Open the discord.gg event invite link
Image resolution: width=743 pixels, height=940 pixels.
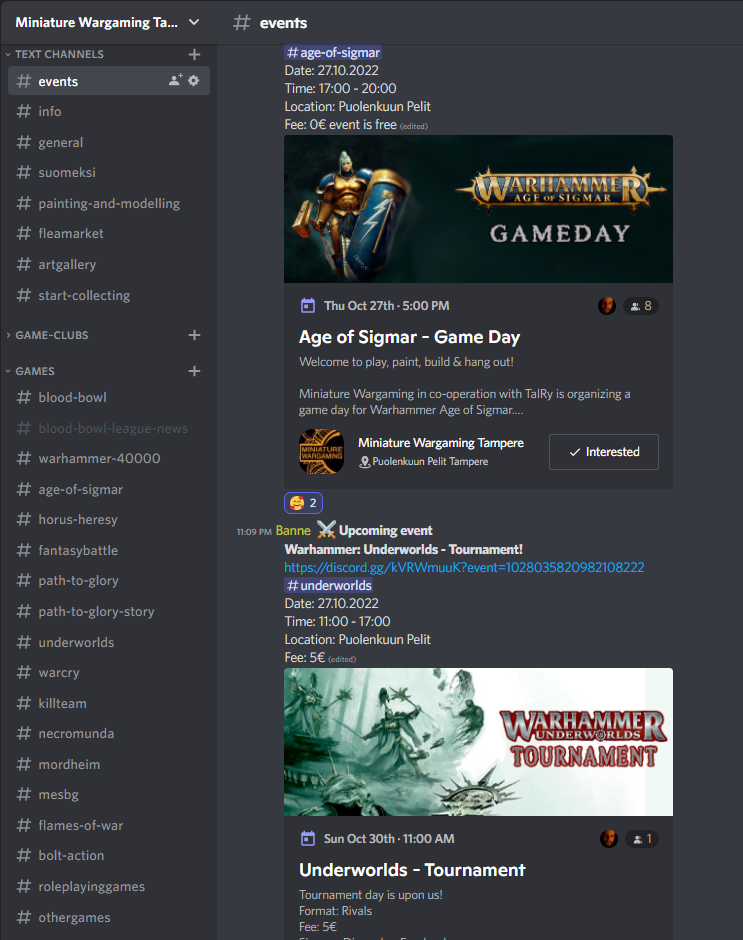pos(464,567)
